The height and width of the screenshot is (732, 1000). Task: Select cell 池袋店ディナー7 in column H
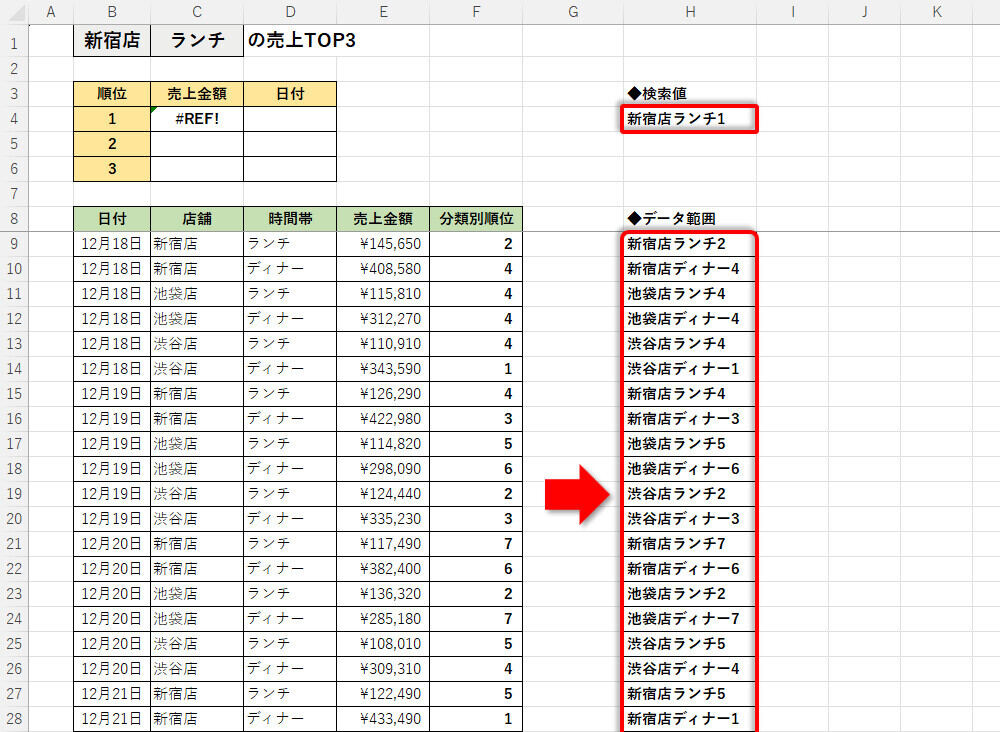click(x=690, y=619)
